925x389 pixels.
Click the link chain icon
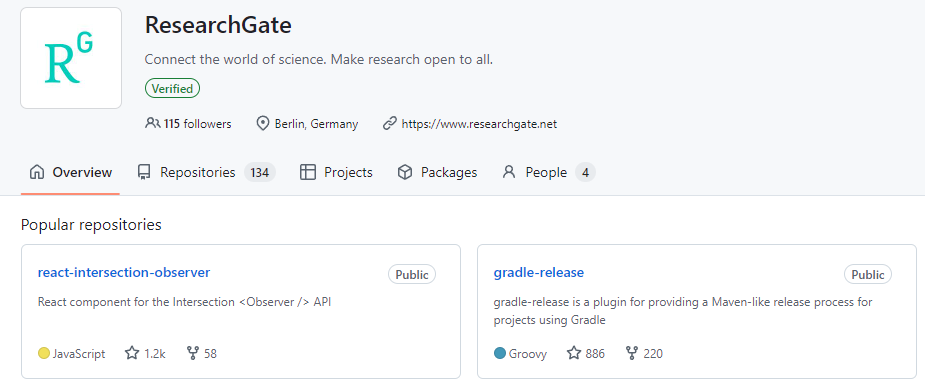[389, 124]
